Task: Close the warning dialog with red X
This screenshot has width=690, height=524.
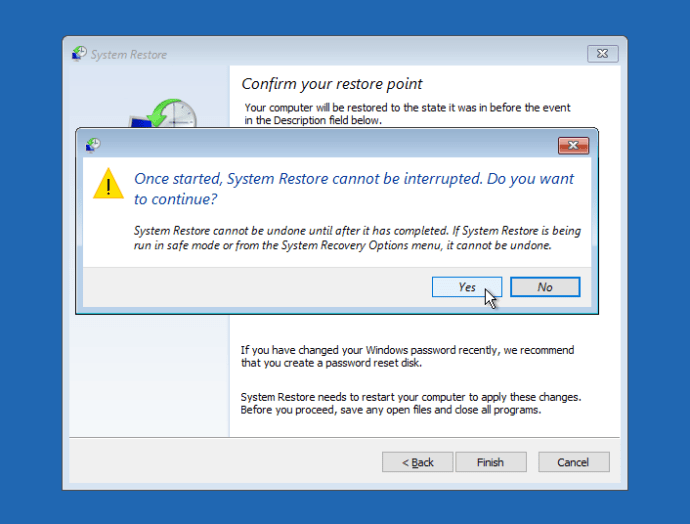Action: tap(573, 145)
